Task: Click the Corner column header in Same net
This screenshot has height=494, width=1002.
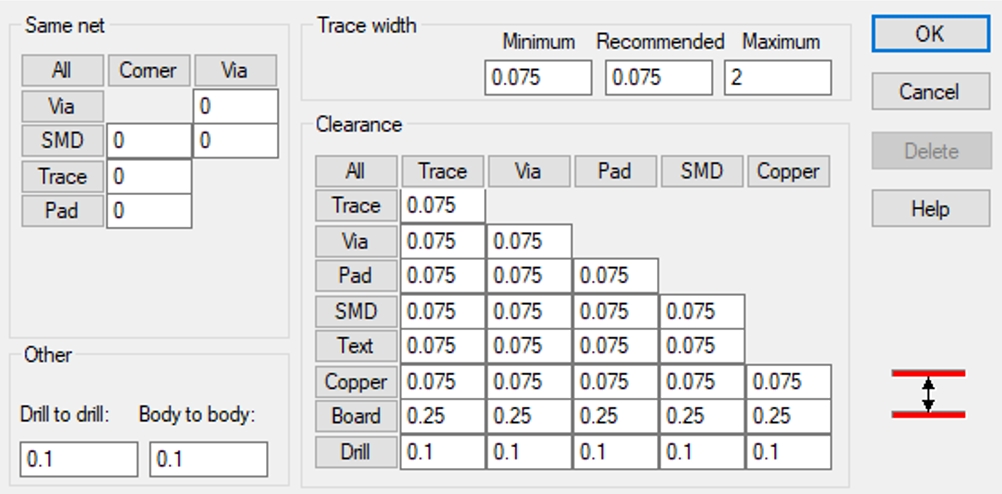Action: point(148,71)
